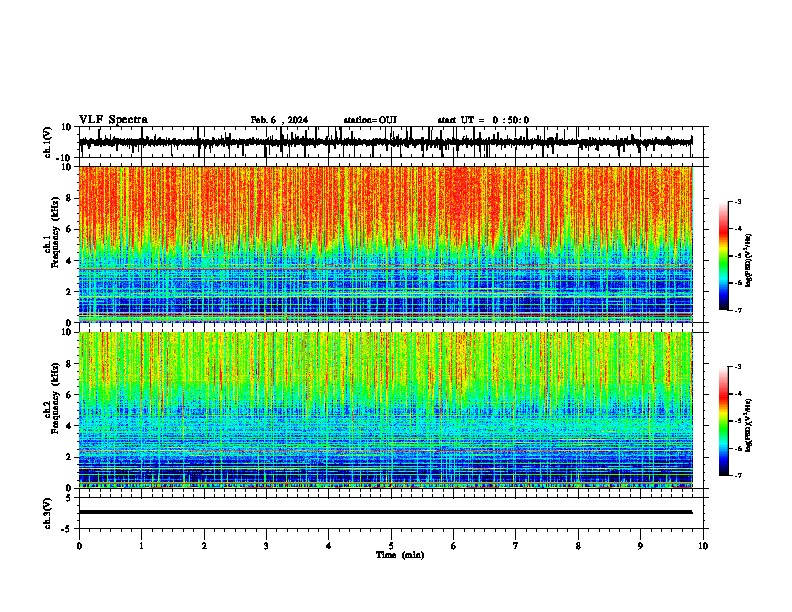Select the 'ch.3(V)' axis label

pyautogui.click(x=47, y=513)
